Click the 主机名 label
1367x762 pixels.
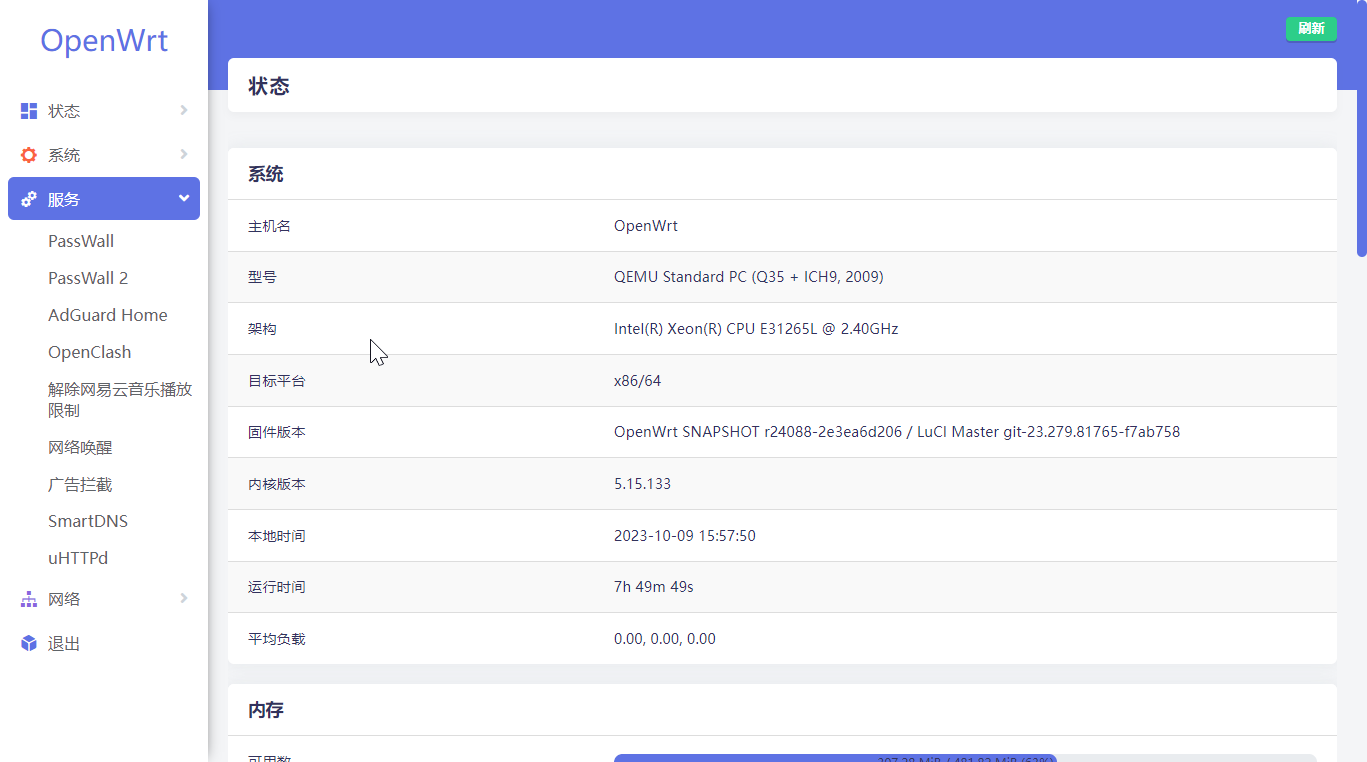coord(269,226)
